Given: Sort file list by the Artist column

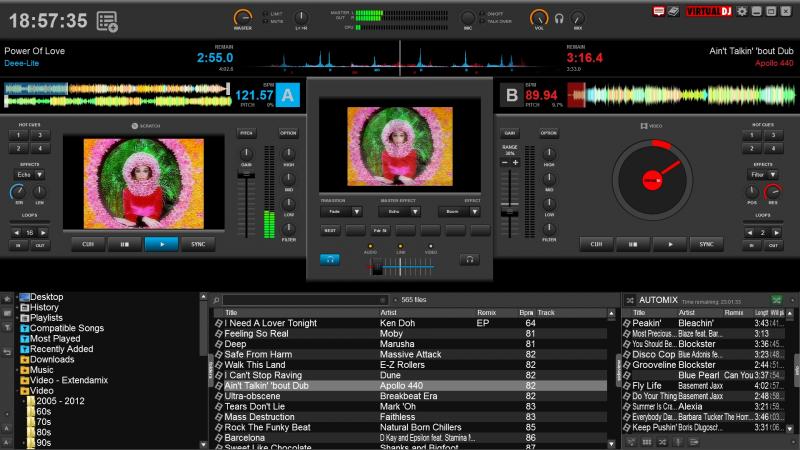Looking at the screenshot, I should (x=388, y=312).
